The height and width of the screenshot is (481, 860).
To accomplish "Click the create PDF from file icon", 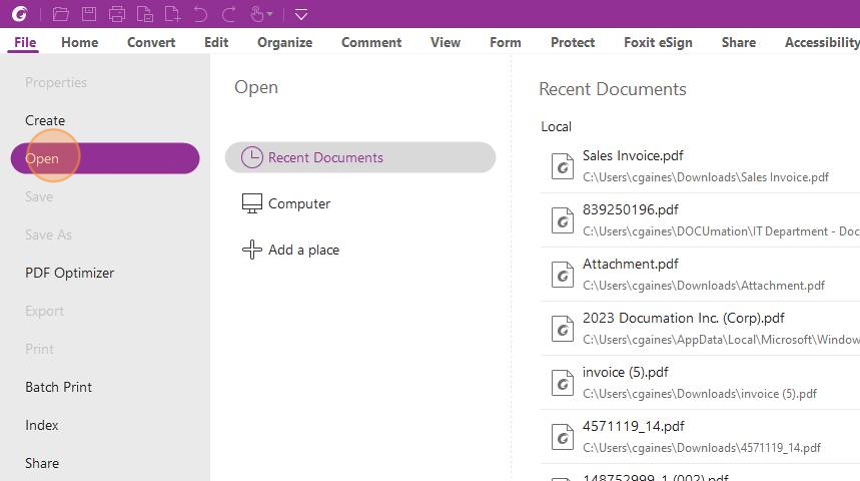I will pos(145,14).
